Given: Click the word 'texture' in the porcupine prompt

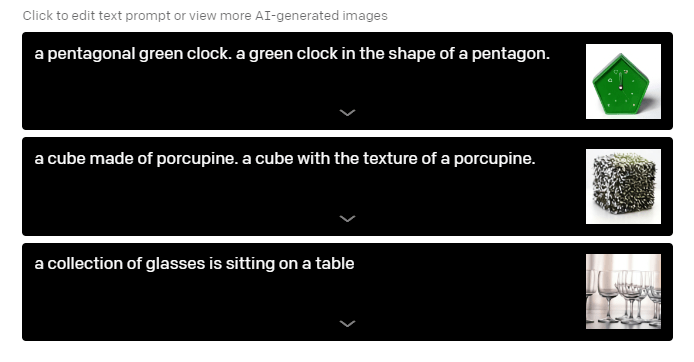Looking at the screenshot, I should click(x=390, y=159).
